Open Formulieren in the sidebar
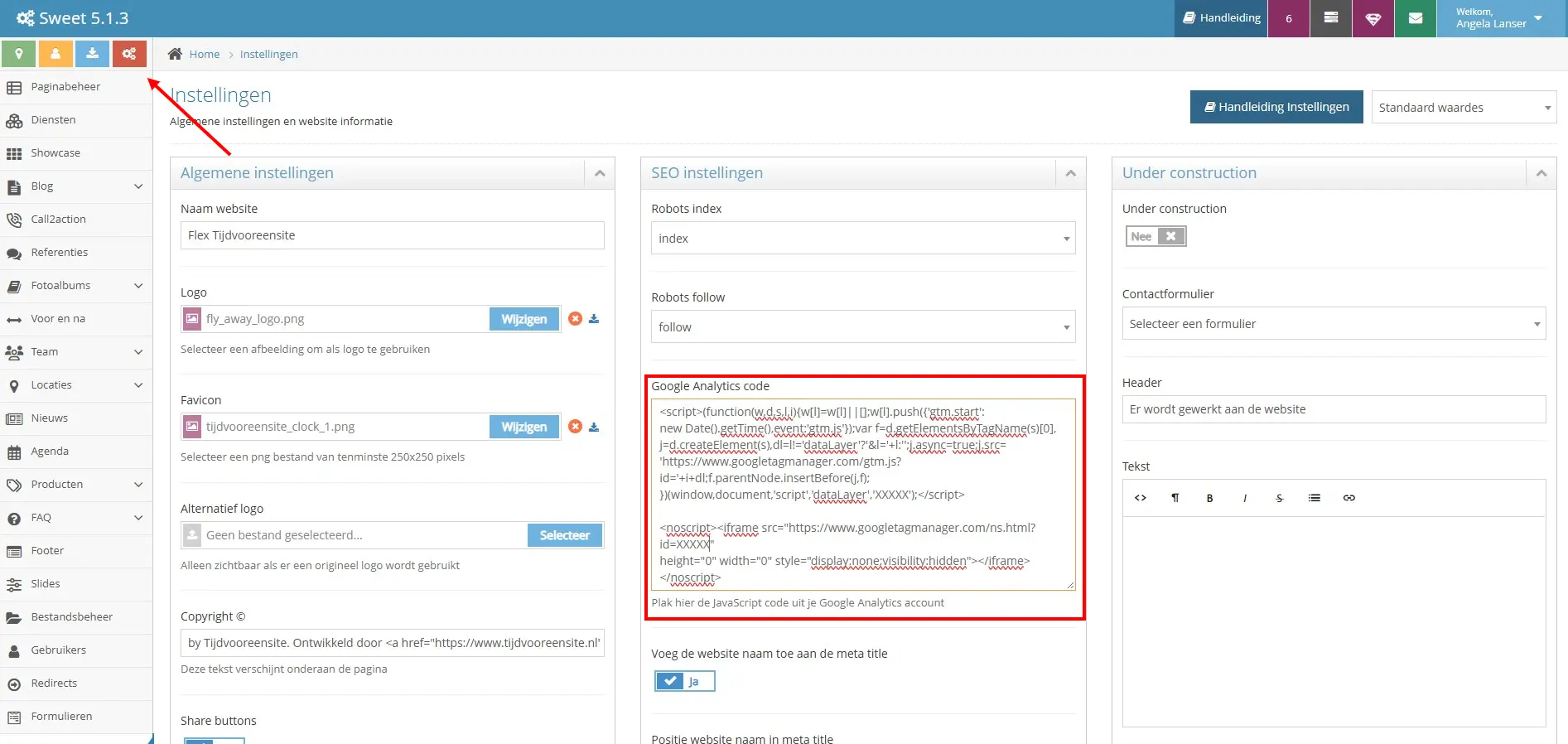The width and height of the screenshot is (1568, 744). click(x=76, y=717)
